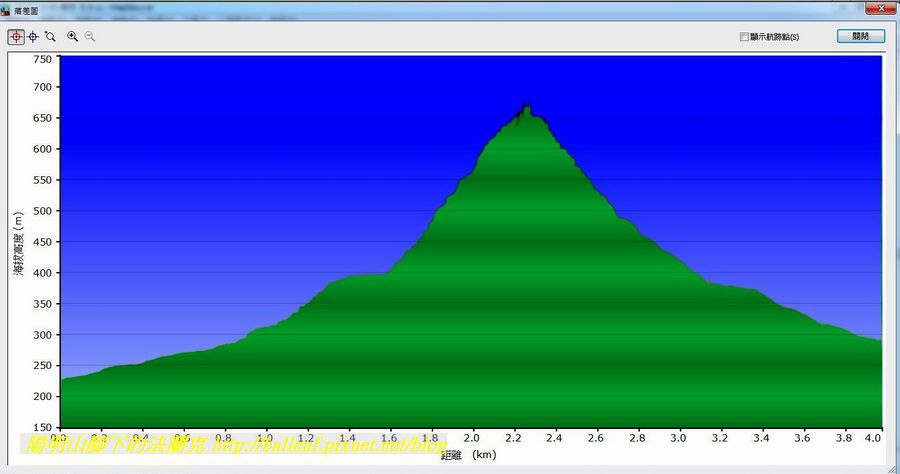The image size is (900, 474).
Task: Click the summit peak of the elevation profile
Action: click(526, 107)
